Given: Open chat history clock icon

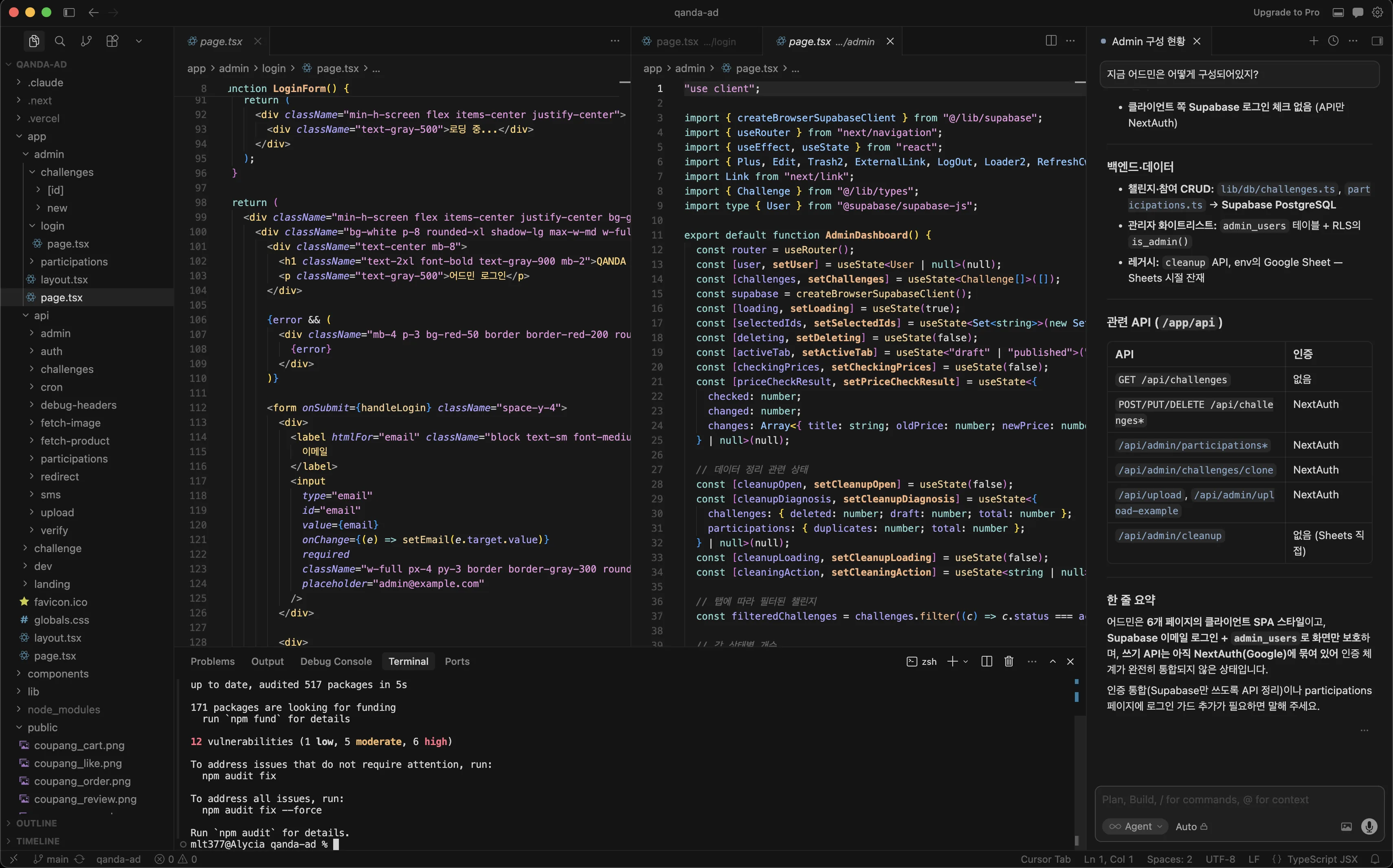Looking at the screenshot, I should point(1333,41).
